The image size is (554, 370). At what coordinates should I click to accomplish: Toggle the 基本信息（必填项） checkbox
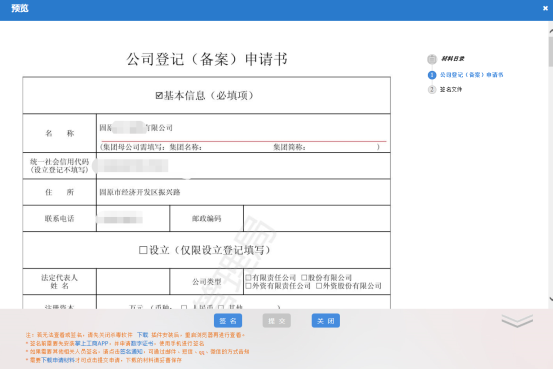(159, 95)
